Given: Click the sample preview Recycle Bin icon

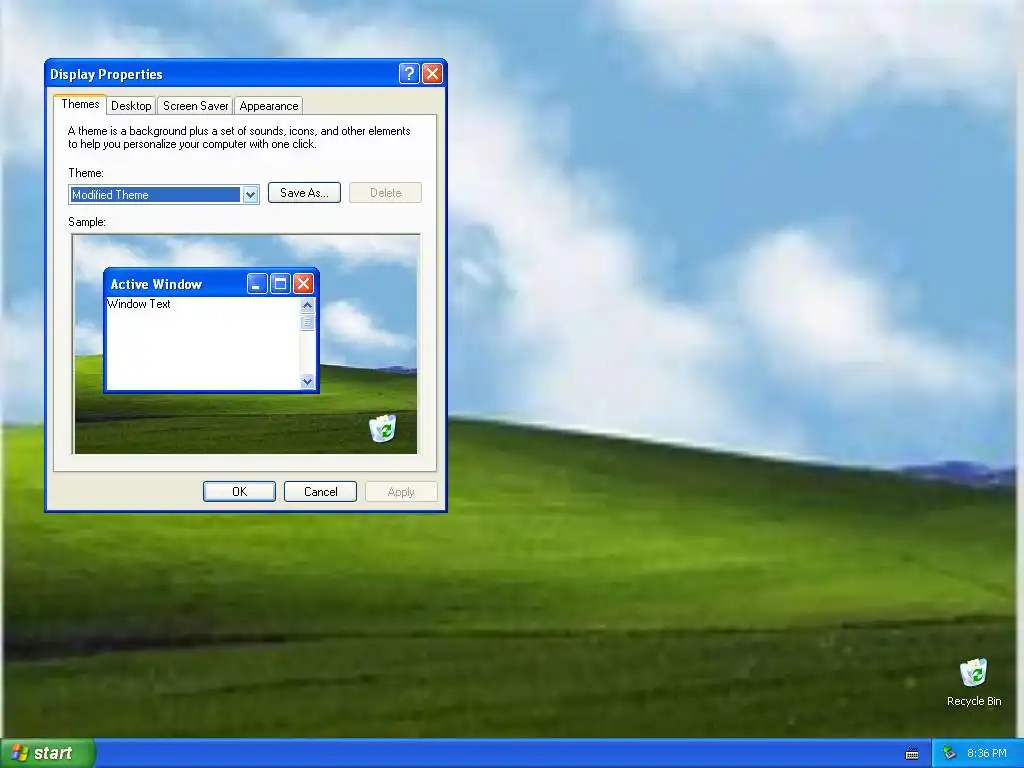Looking at the screenshot, I should click(383, 428).
